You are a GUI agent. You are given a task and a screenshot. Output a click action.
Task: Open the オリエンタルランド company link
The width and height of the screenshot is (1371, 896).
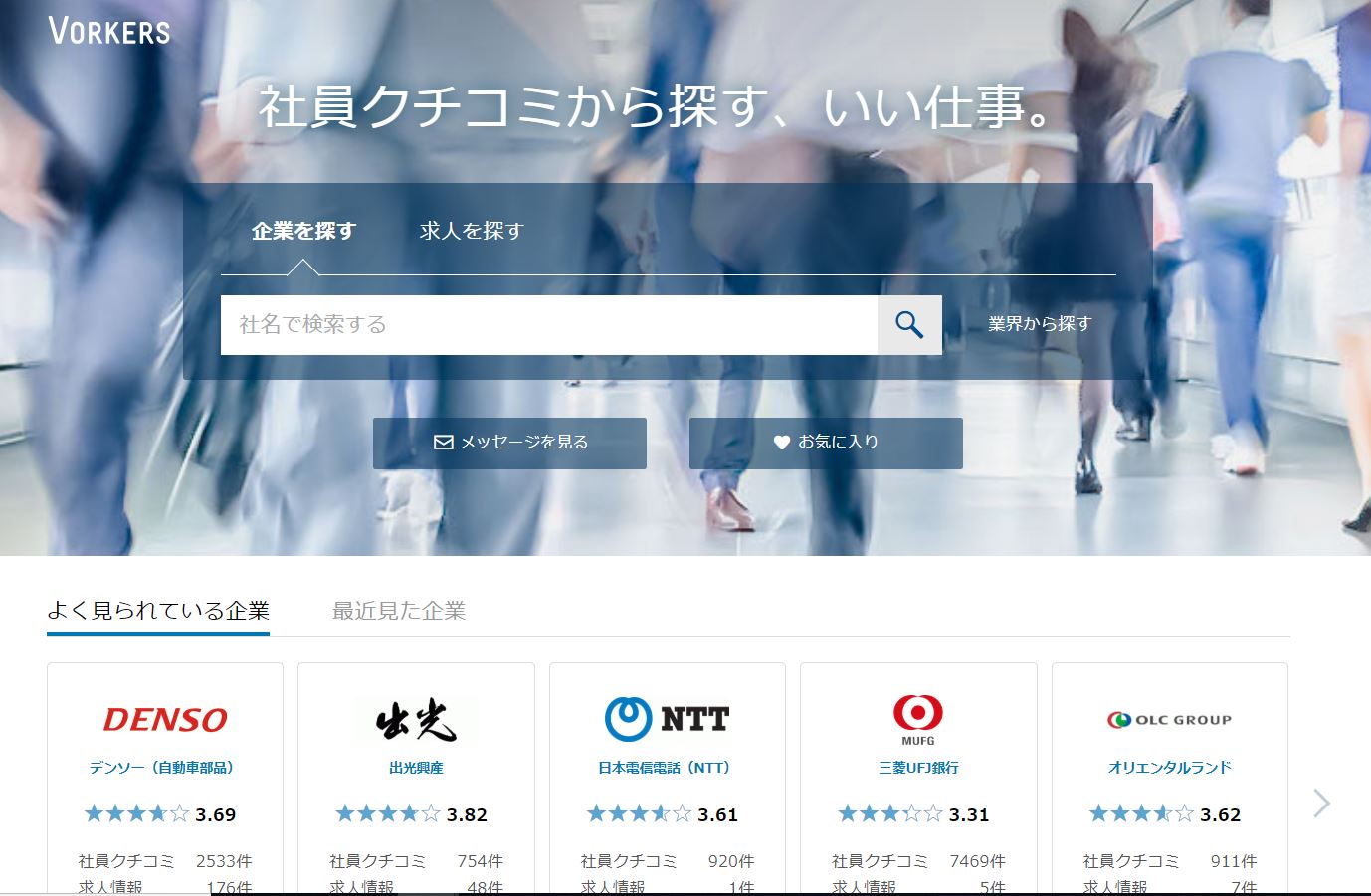pos(1169,768)
